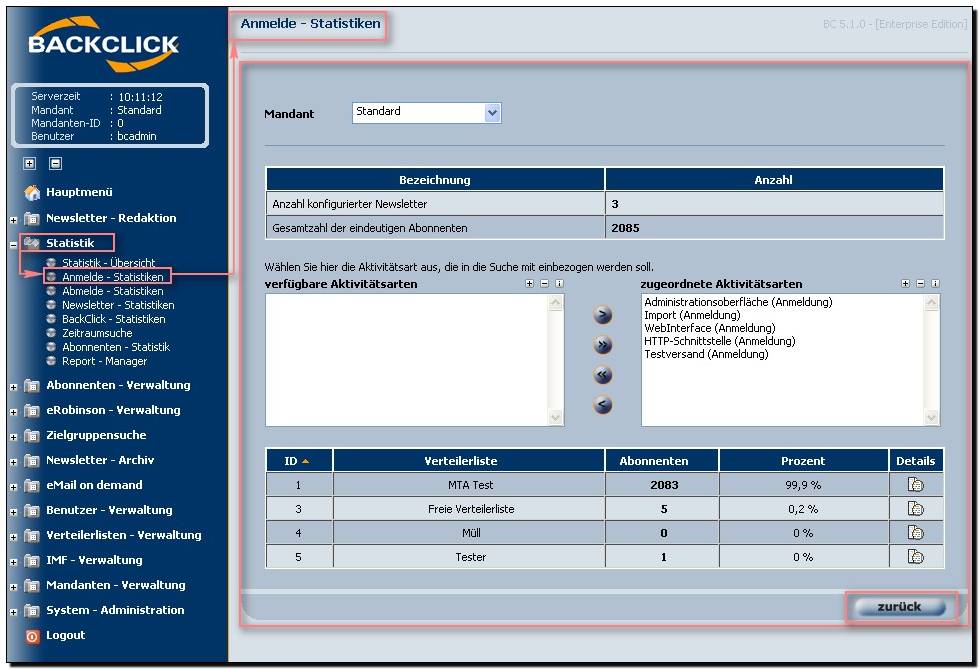Collapse the Statistik tree section
Viewport: 980px width, 670px height.
[x=13, y=245]
